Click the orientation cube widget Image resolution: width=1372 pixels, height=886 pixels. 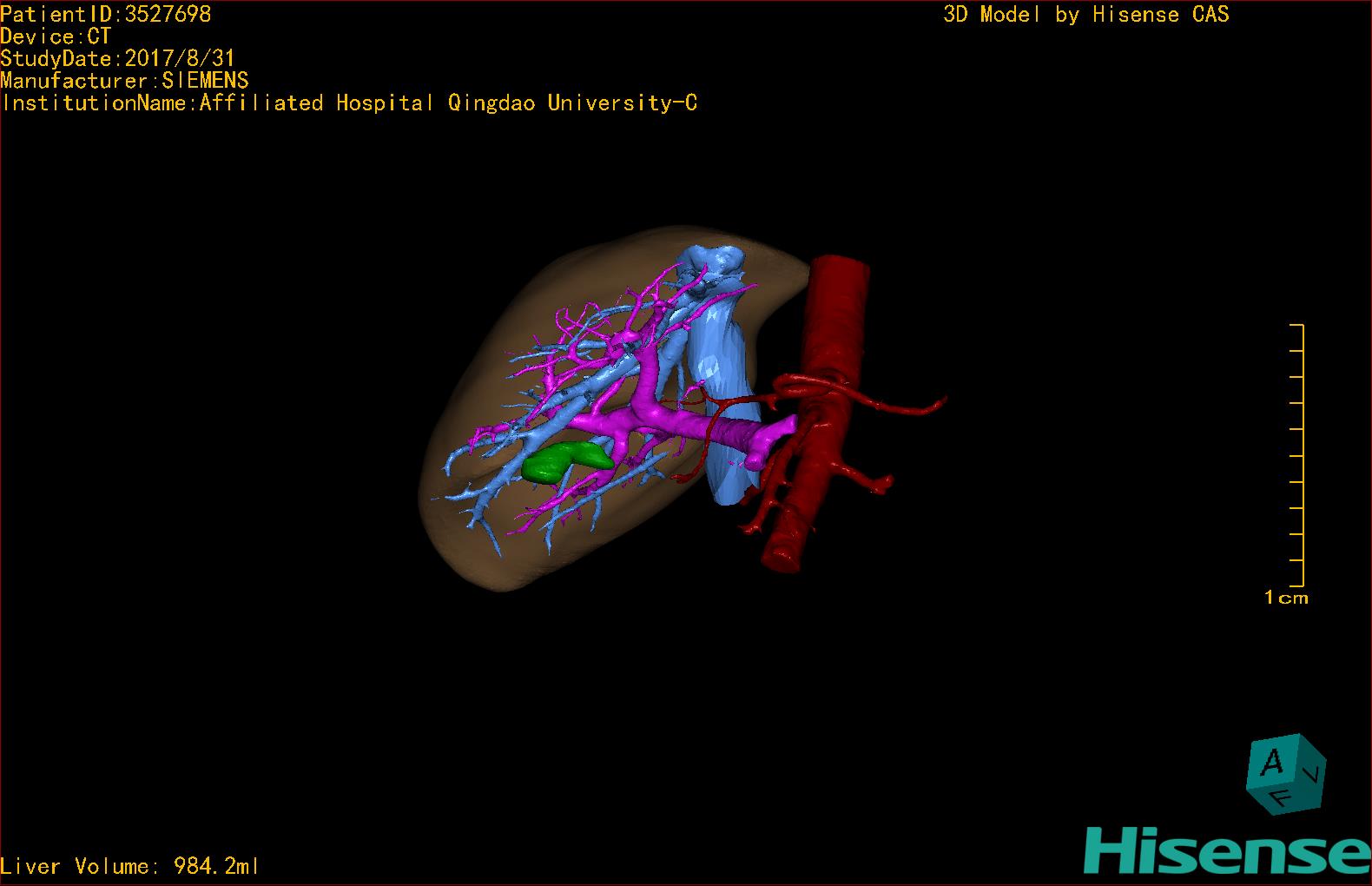tap(1286, 773)
